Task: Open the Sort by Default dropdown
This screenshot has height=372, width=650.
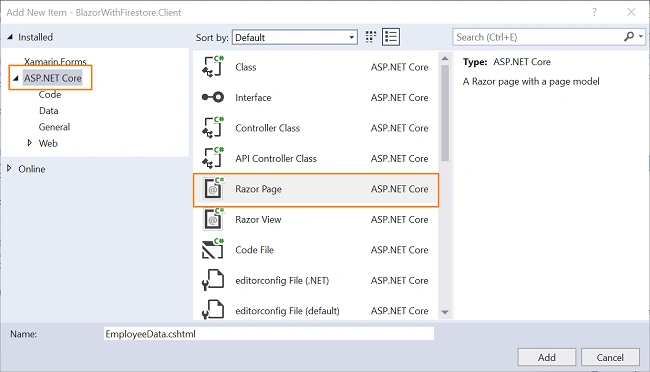Action: 295,37
